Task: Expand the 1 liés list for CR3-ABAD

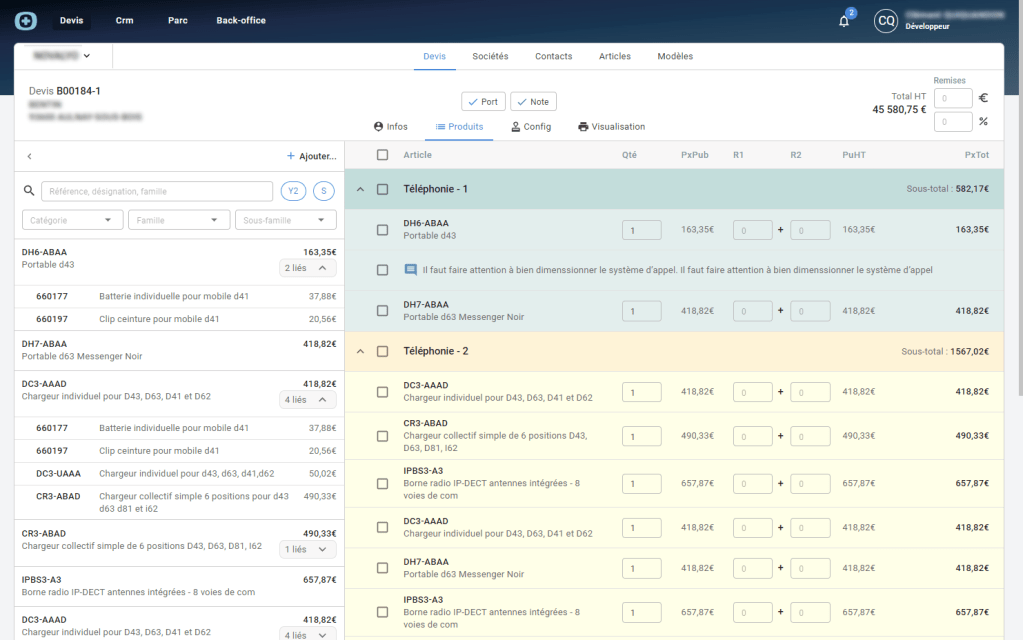Action: coord(308,549)
